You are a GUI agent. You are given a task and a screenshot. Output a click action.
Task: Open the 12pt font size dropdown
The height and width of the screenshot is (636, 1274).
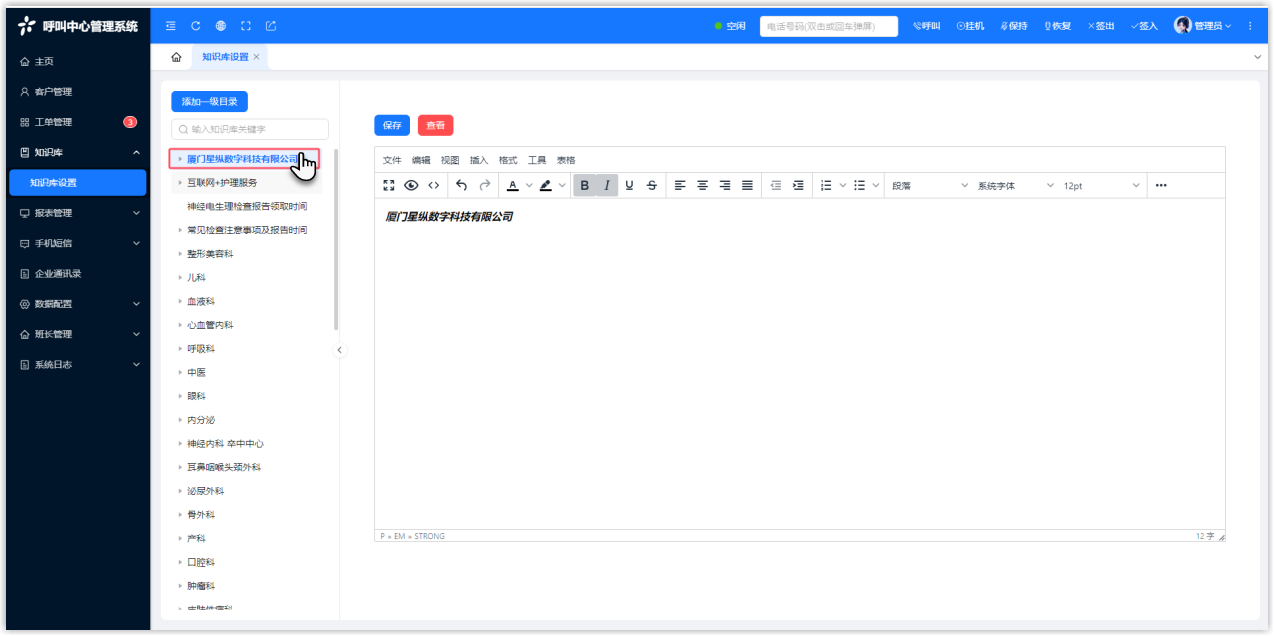point(1101,186)
